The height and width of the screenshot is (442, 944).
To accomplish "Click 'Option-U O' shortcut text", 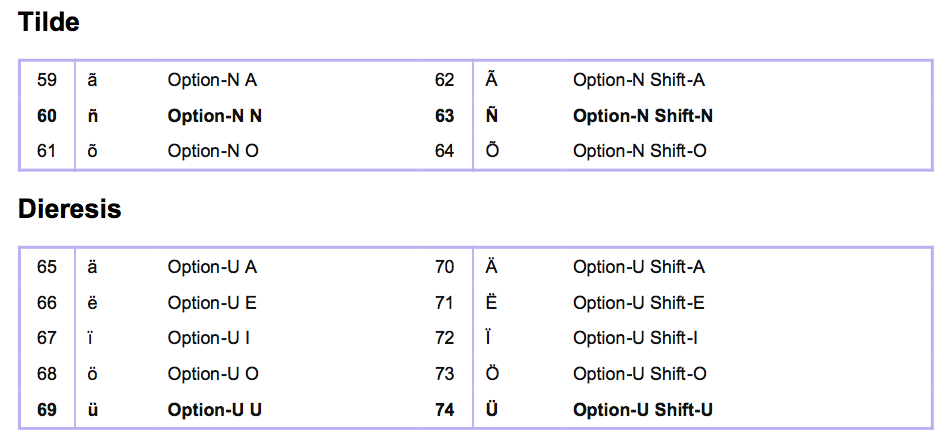I will 213,374.
